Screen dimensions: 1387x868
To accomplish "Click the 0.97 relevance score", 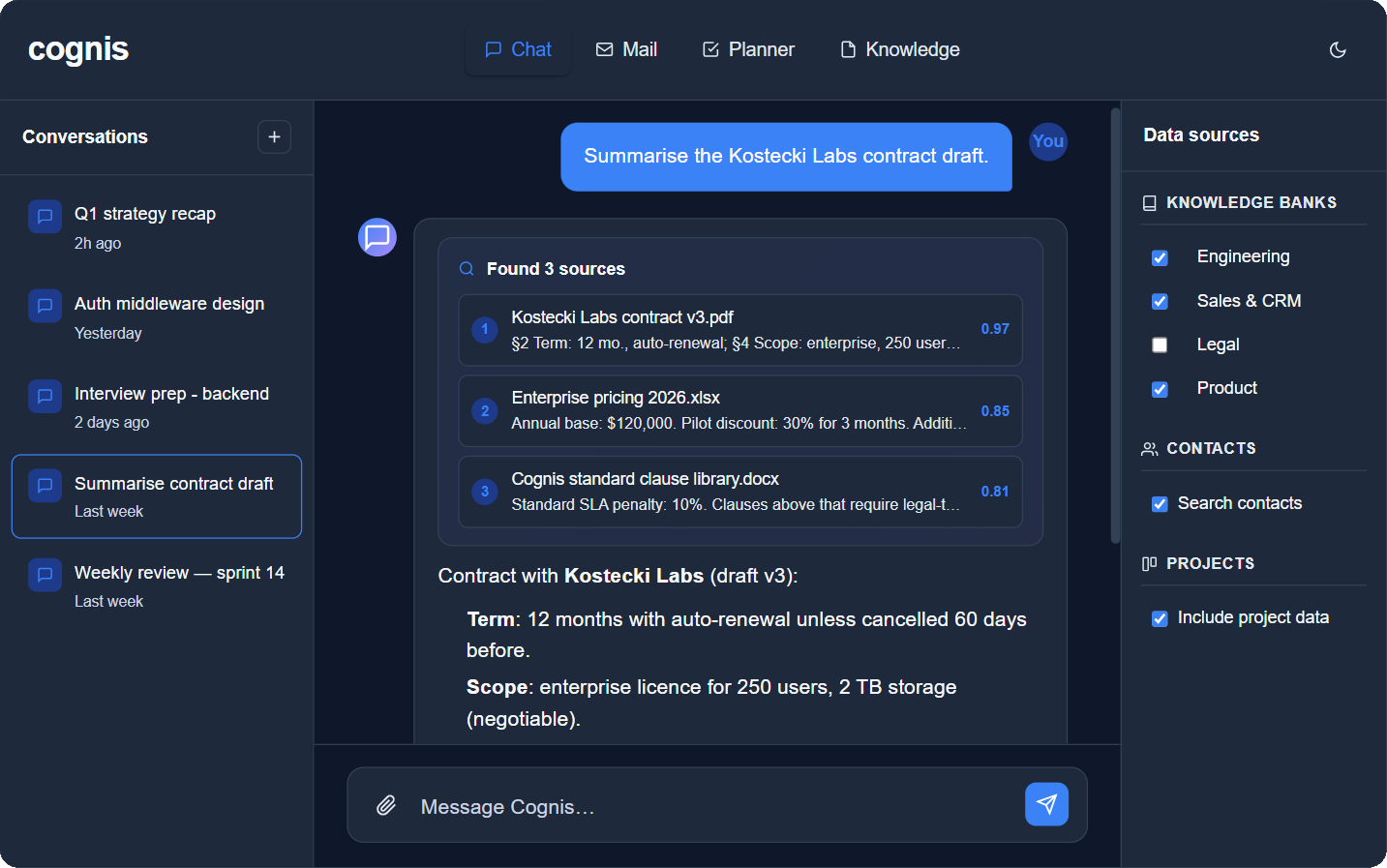I will coord(995,329).
